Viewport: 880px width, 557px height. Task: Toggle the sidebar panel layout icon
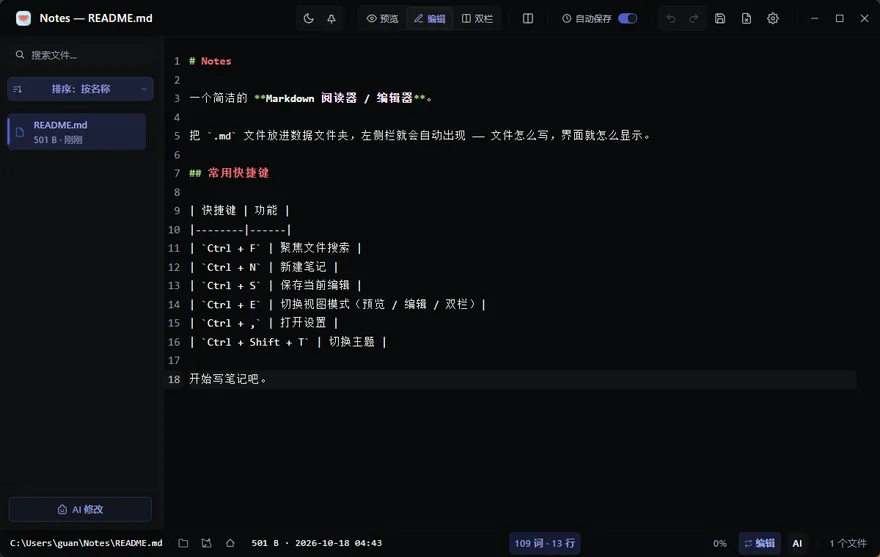[x=528, y=19]
